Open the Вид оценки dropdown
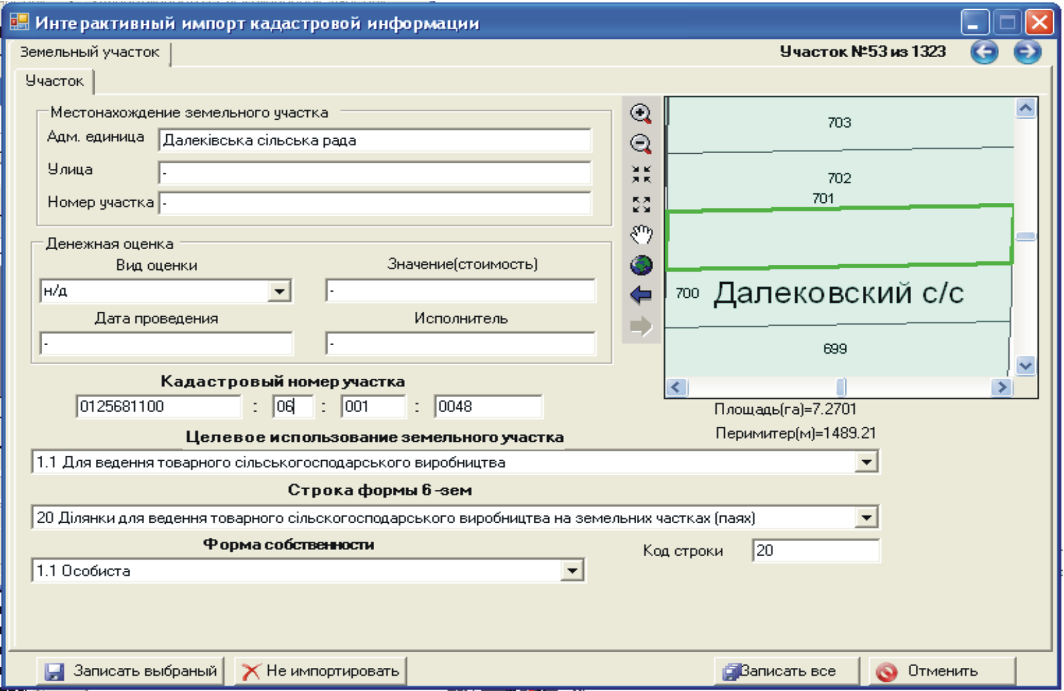Viewport: 1064px width, 691px height. point(279,291)
